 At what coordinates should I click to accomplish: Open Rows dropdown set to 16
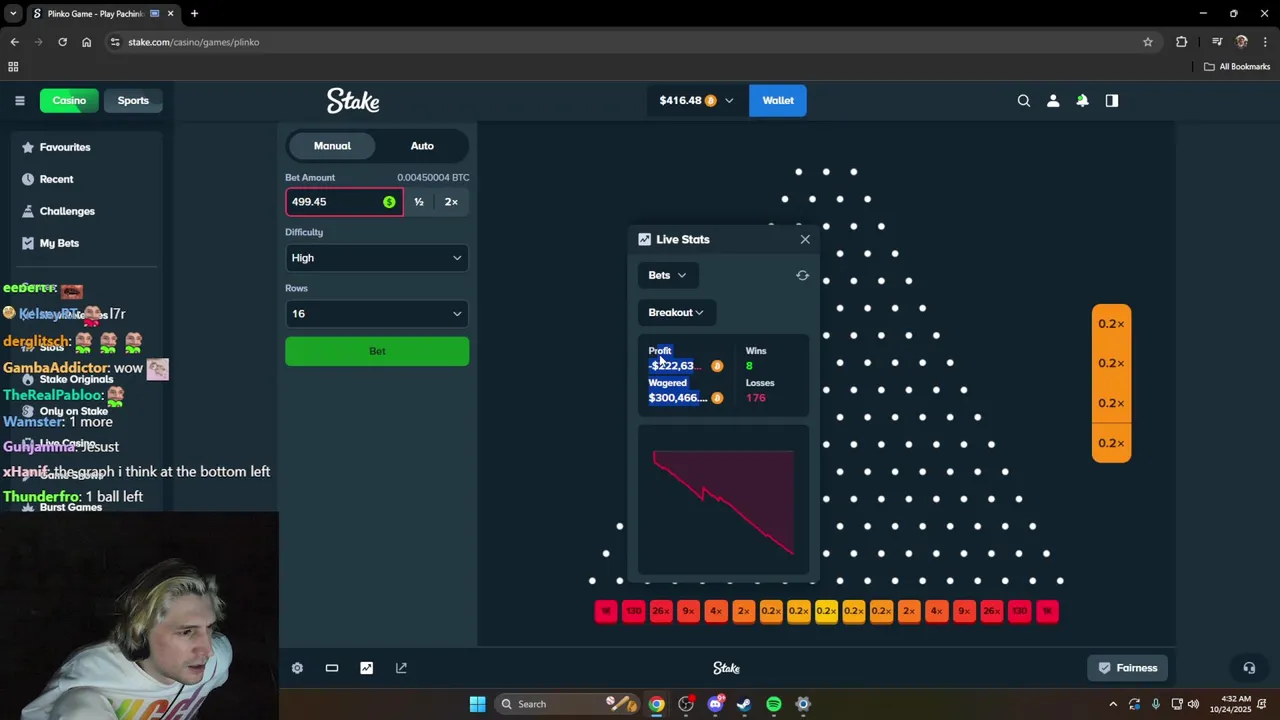[x=377, y=314]
